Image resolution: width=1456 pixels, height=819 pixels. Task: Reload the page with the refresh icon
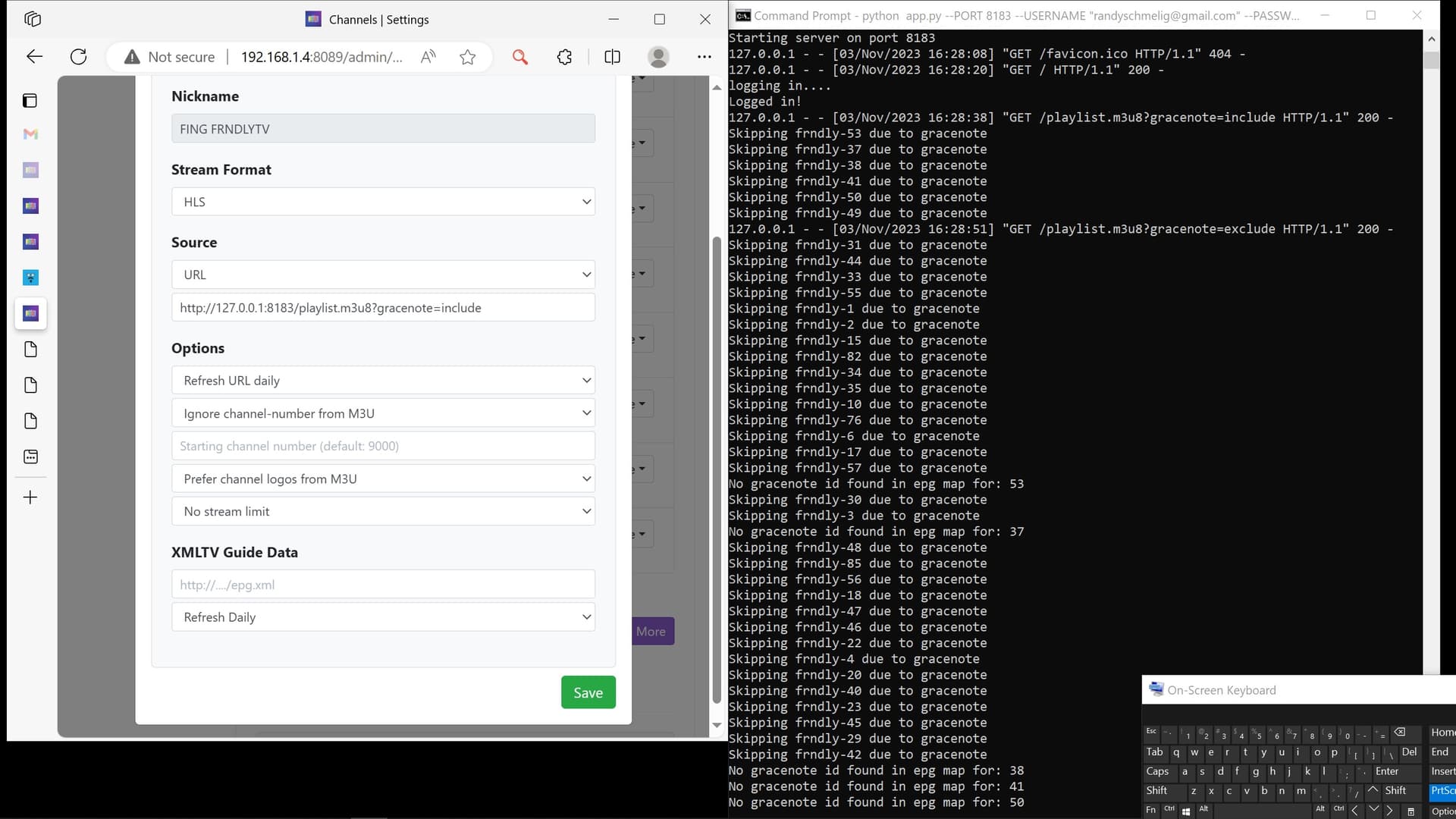click(x=78, y=57)
